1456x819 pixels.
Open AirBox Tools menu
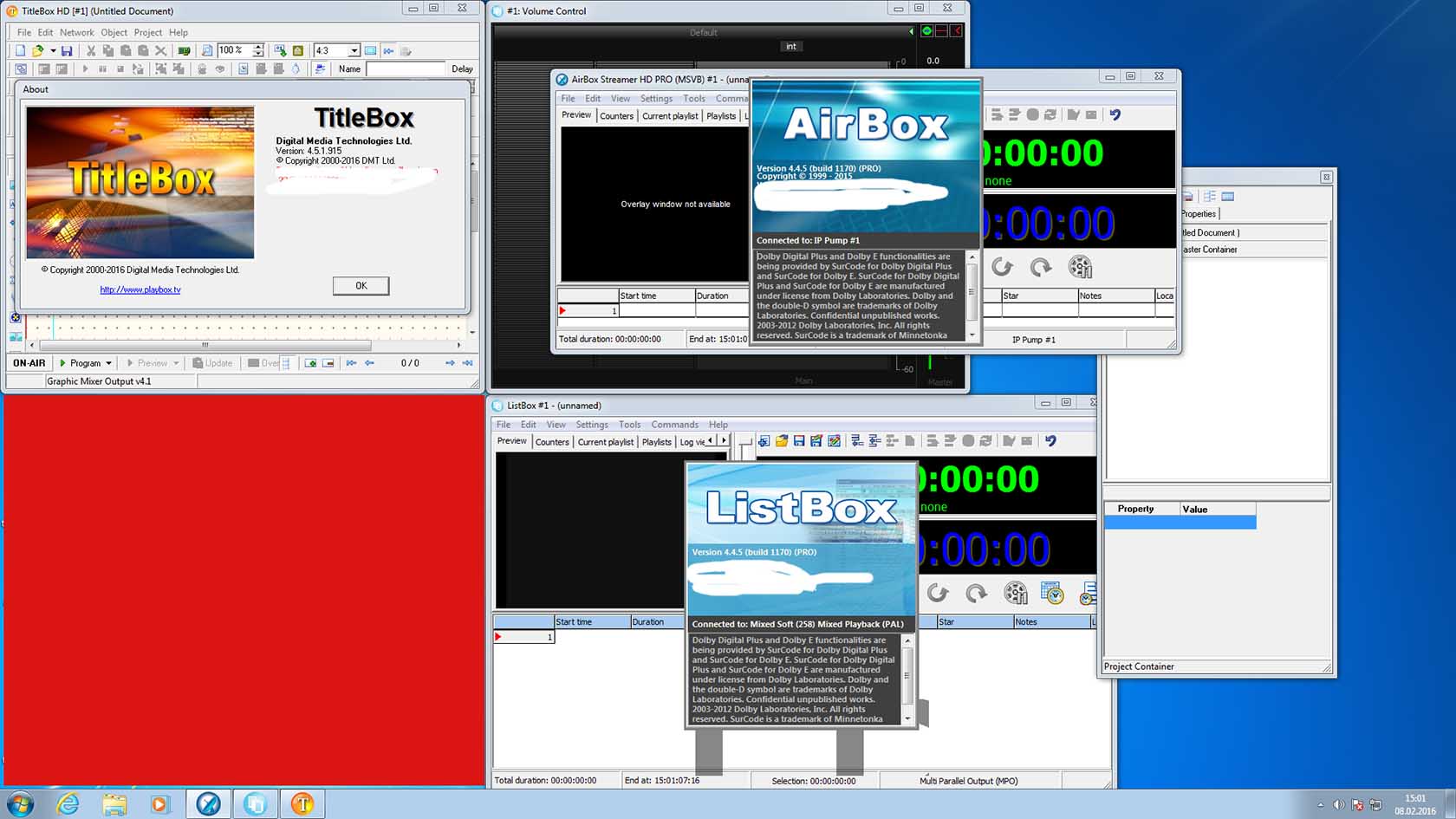(694, 99)
